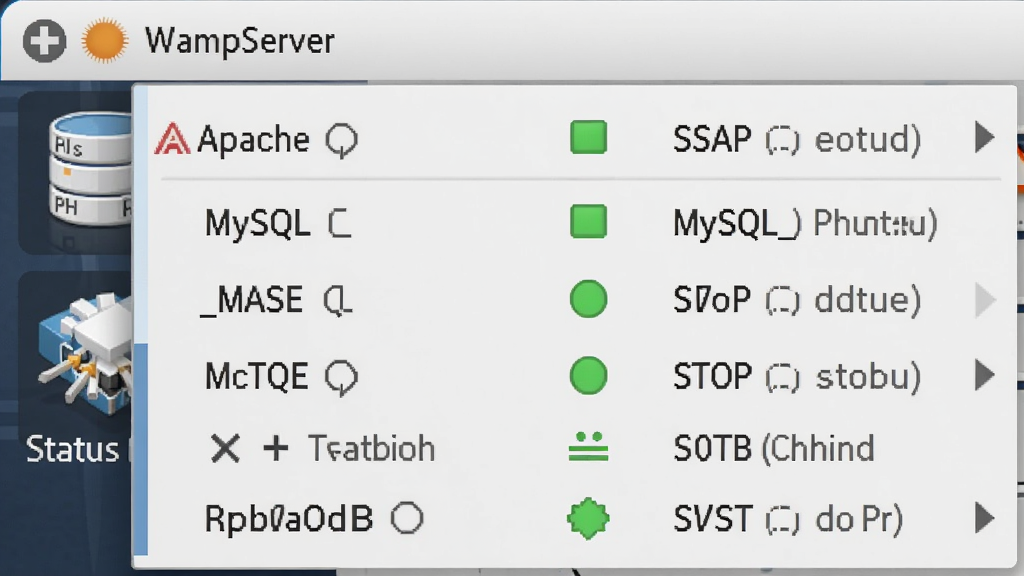Select the RpbOaOdB menu entry
Viewport: 1024px width, 576px height.
coord(289,519)
